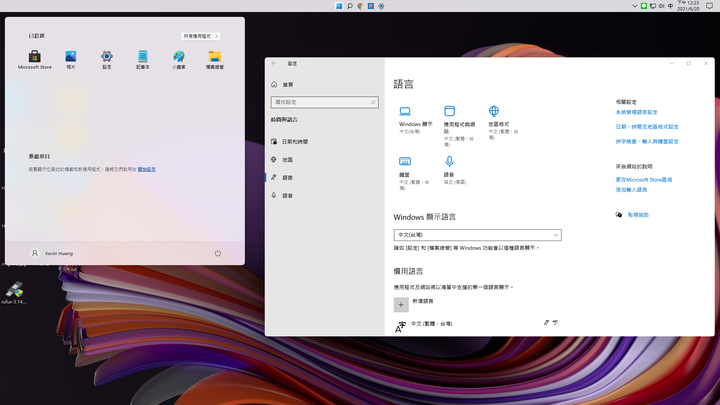Open spelling, typing and keyboard settings link
The width and height of the screenshot is (720, 405).
(x=647, y=141)
